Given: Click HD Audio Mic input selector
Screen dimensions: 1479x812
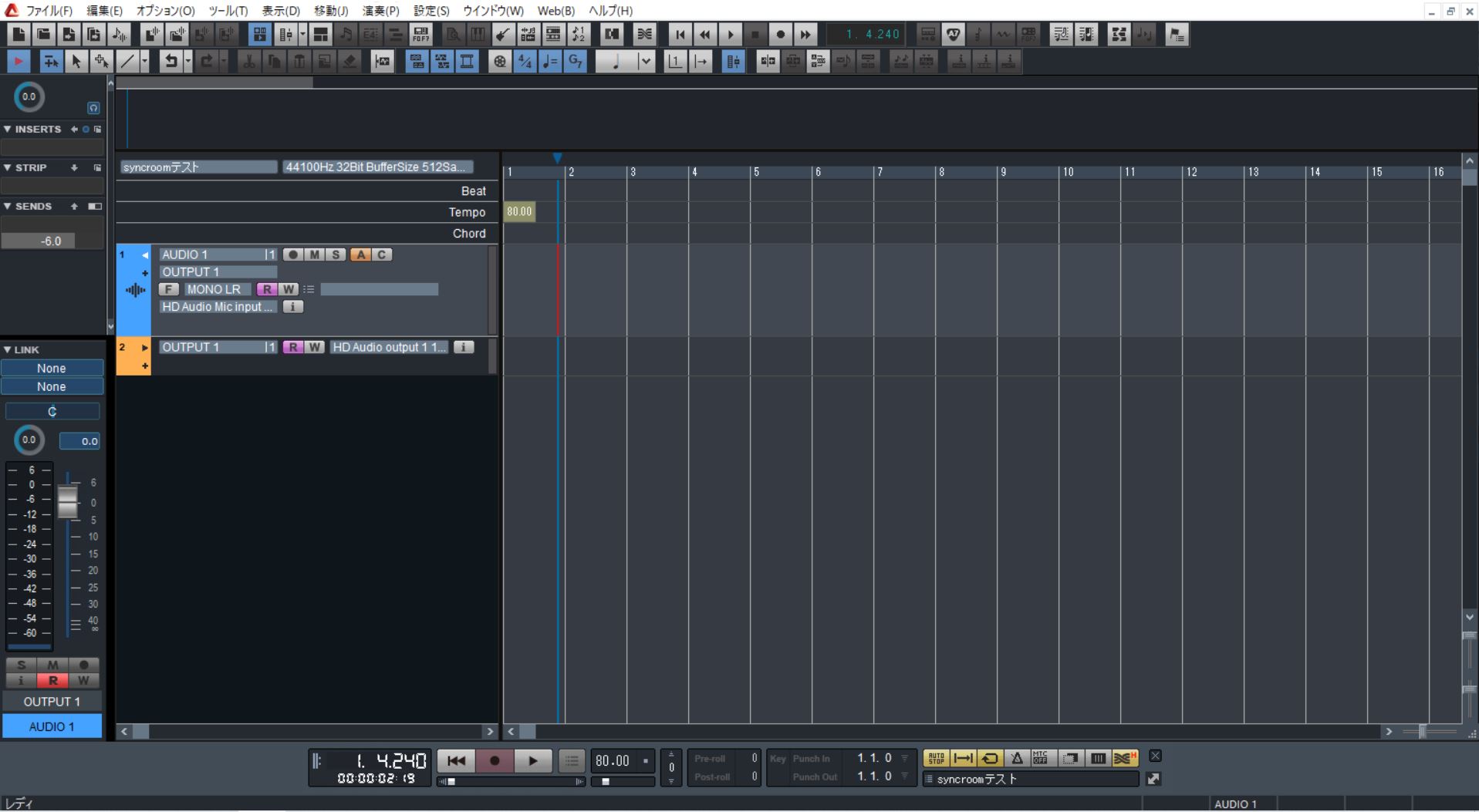Looking at the screenshot, I should pyautogui.click(x=218, y=307).
